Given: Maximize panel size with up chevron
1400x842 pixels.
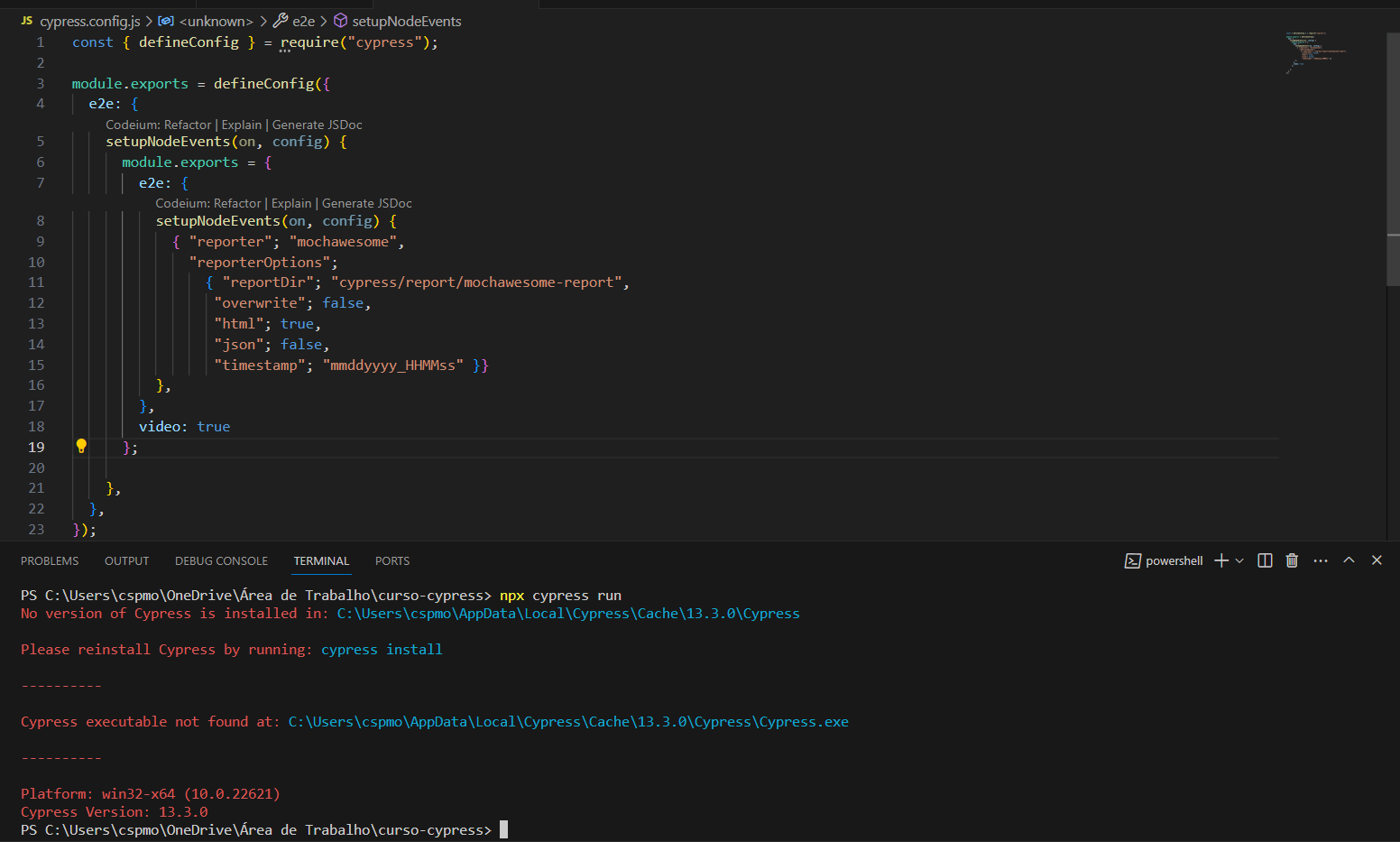Looking at the screenshot, I should pyautogui.click(x=1349, y=560).
